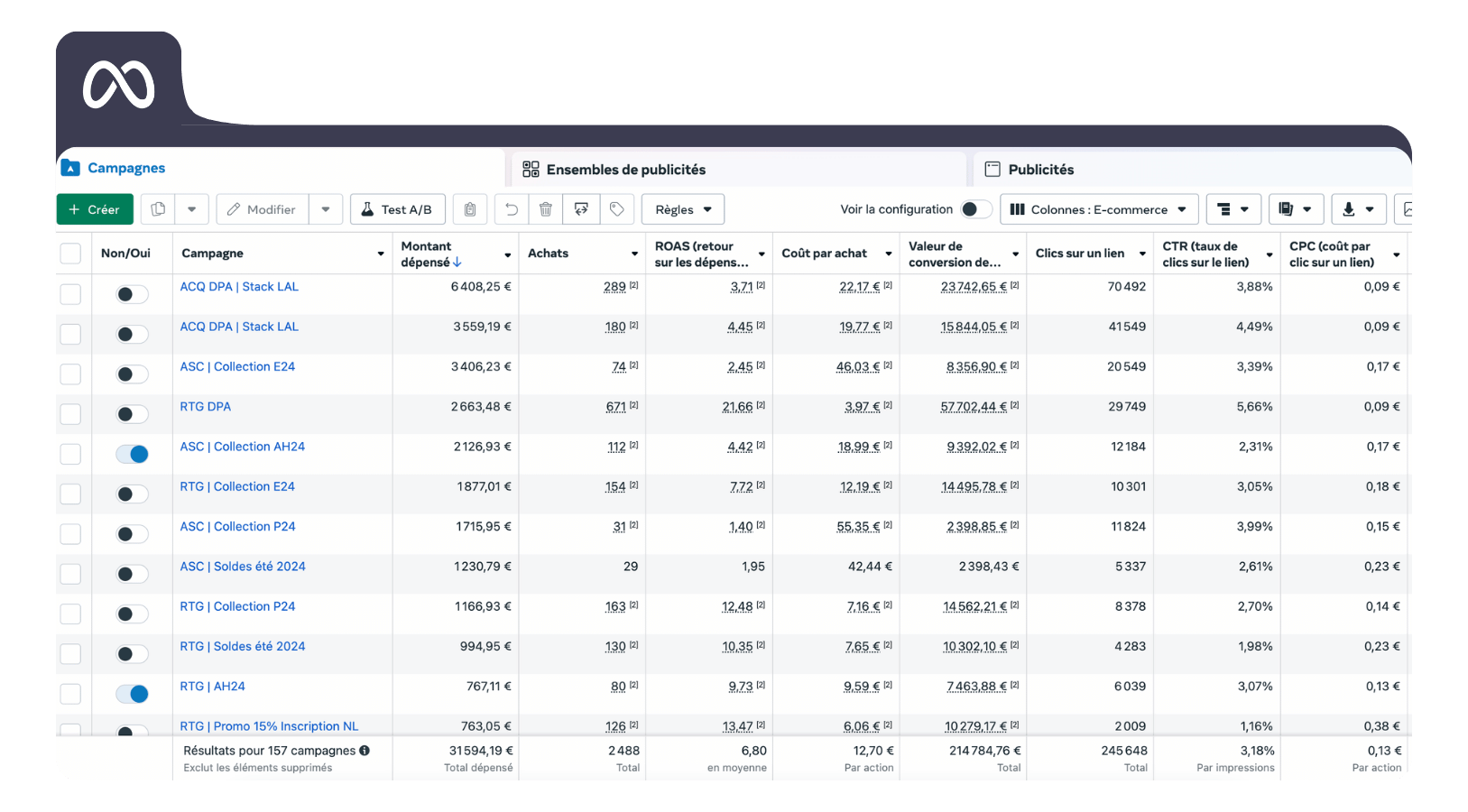Click the trash delete icon
This screenshot has height=812, width=1468.
coord(546,209)
